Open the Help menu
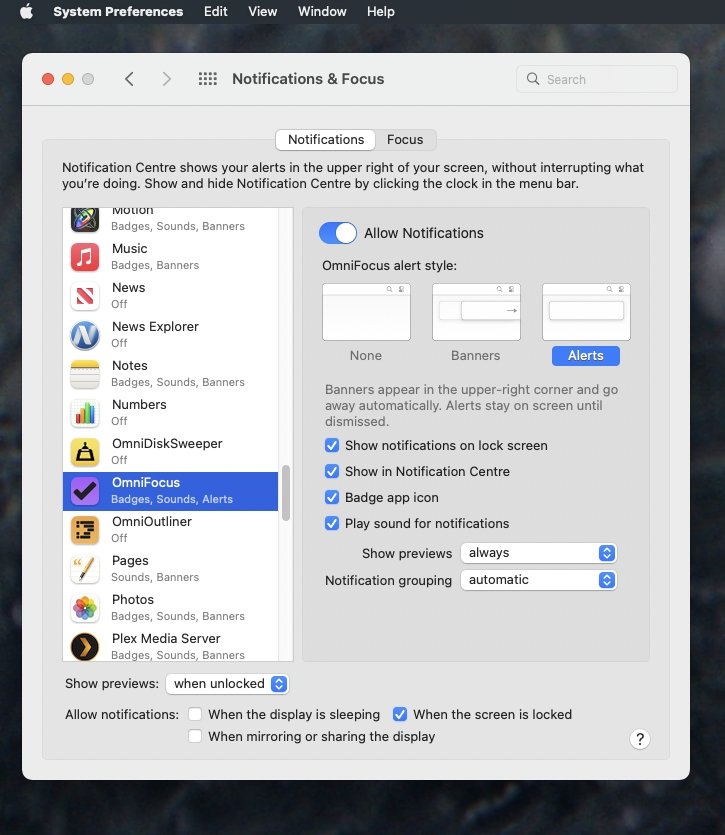The image size is (725, 835). tap(380, 11)
